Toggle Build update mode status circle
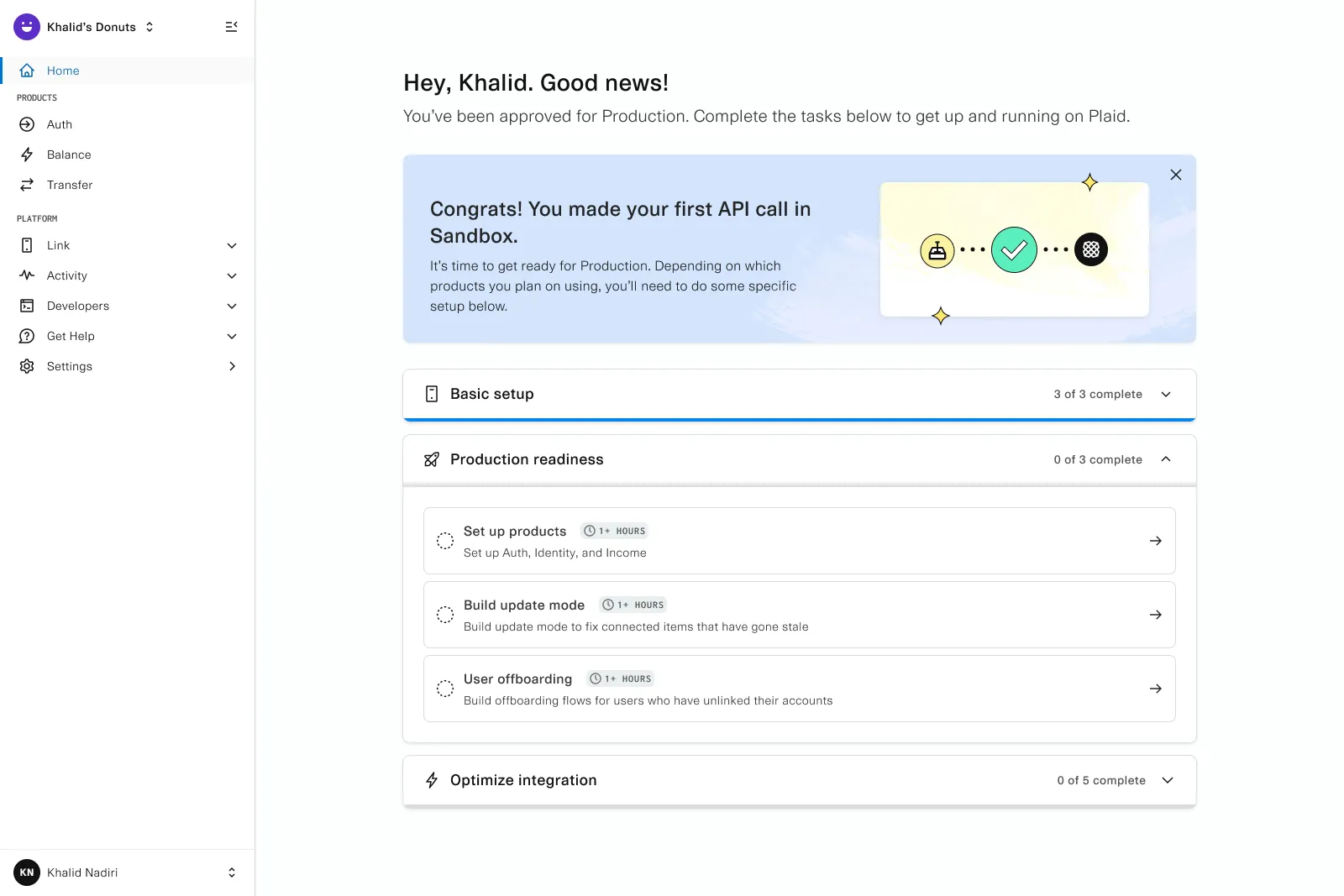The height and width of the screenshot is (896, 1344). [x=445, y=615]
